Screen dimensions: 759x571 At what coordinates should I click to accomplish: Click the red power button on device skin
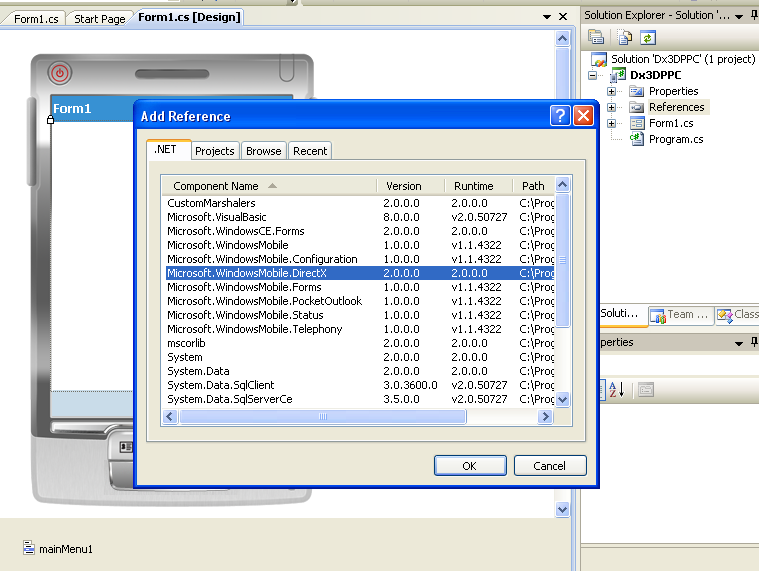coord(60,74)
